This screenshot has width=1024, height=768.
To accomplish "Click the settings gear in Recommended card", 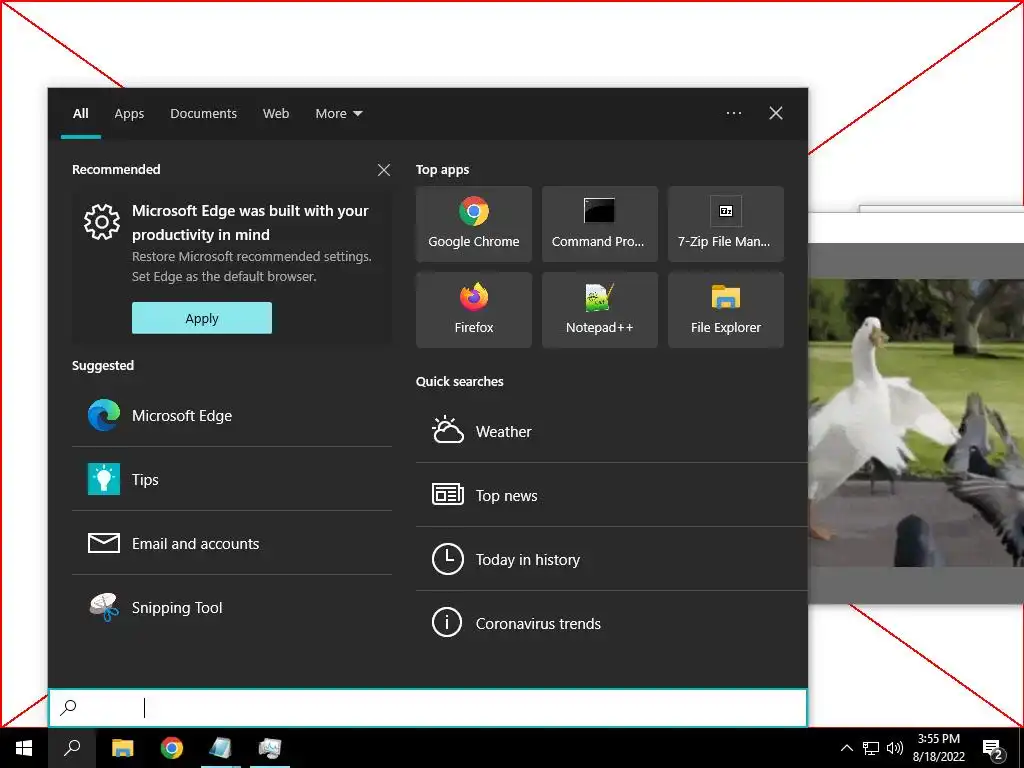I will (102, 222).
